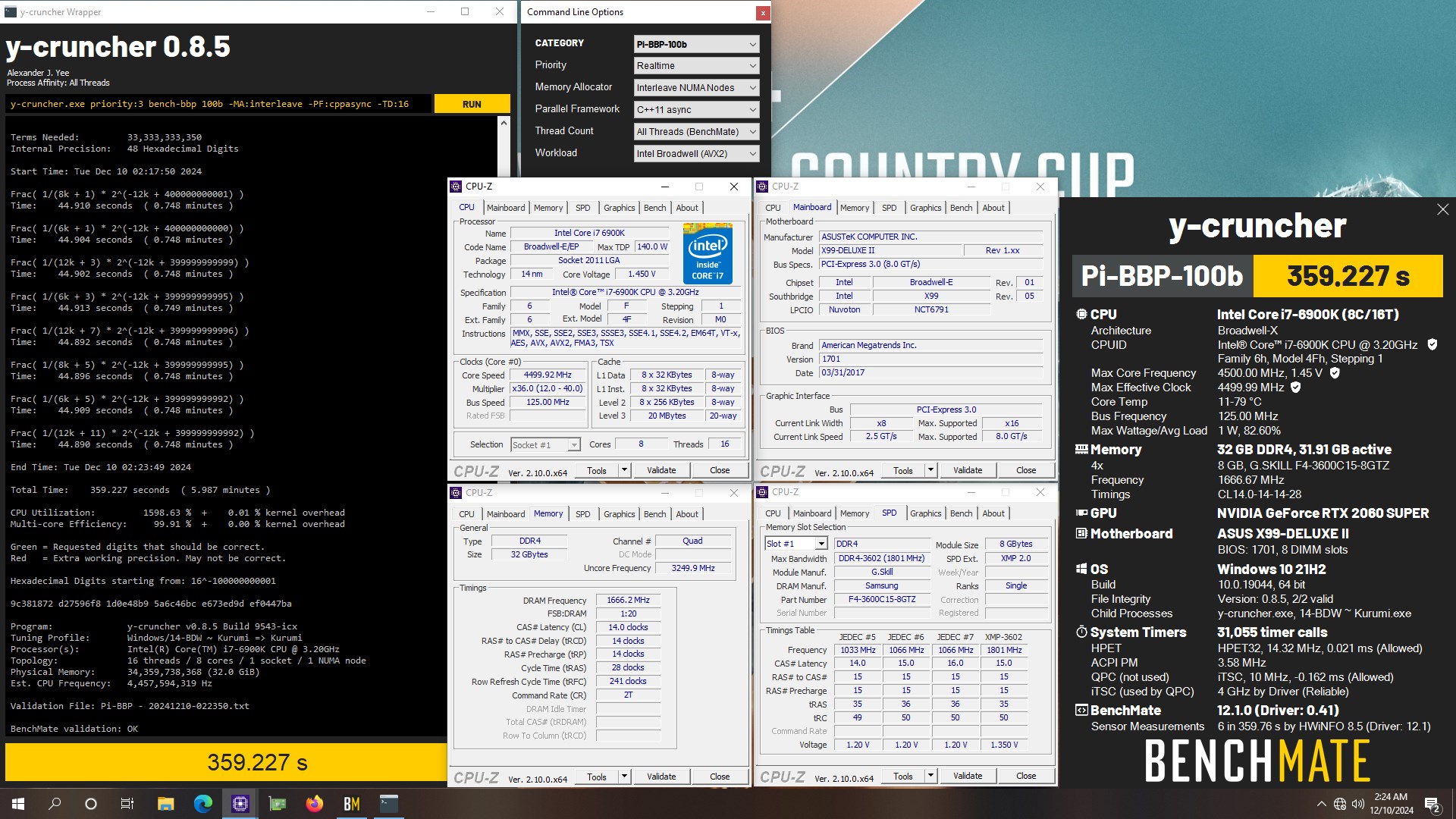Close the BenchMate result panel
The image size is (1456, 819).
(x=1442, y=209)
